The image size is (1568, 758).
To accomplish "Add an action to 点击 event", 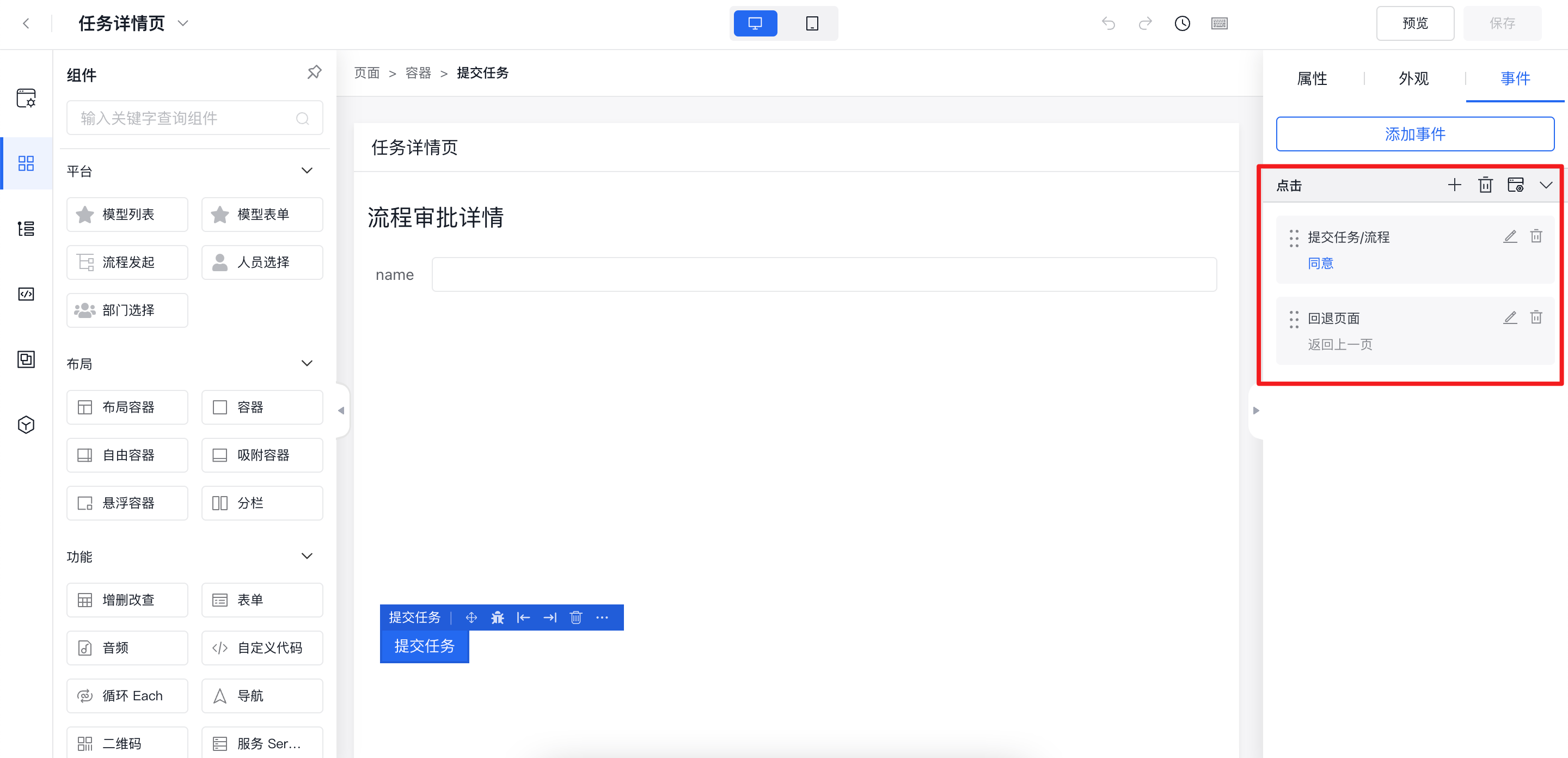I will pos(1454,185).
